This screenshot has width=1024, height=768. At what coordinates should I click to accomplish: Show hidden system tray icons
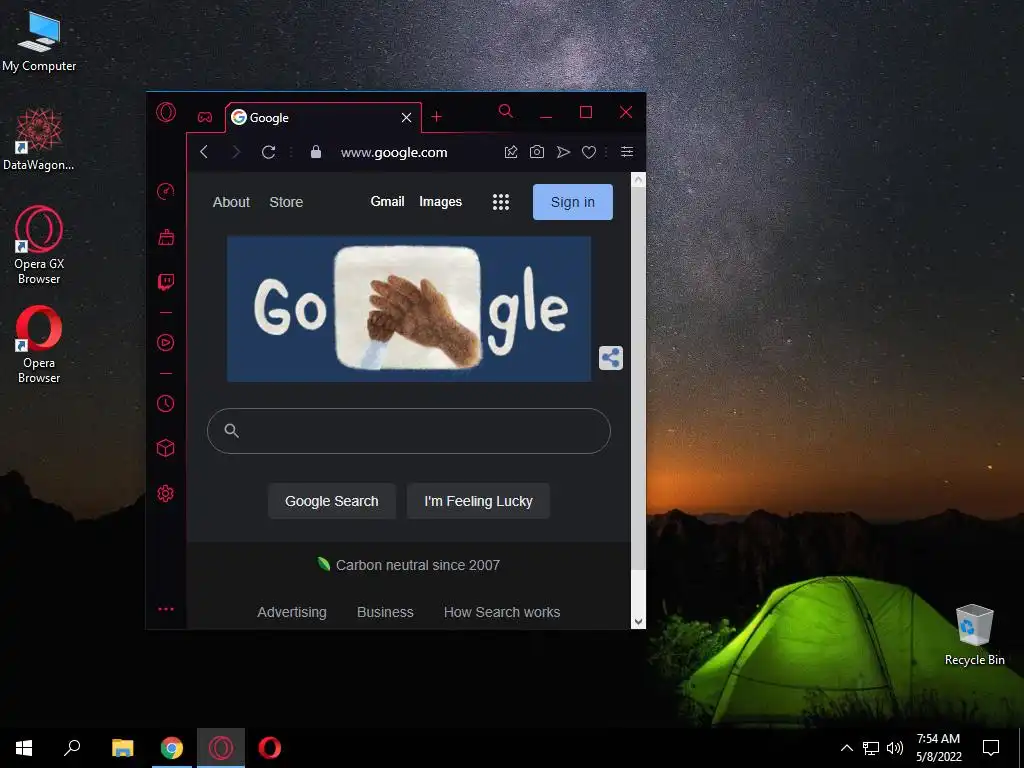846,748
